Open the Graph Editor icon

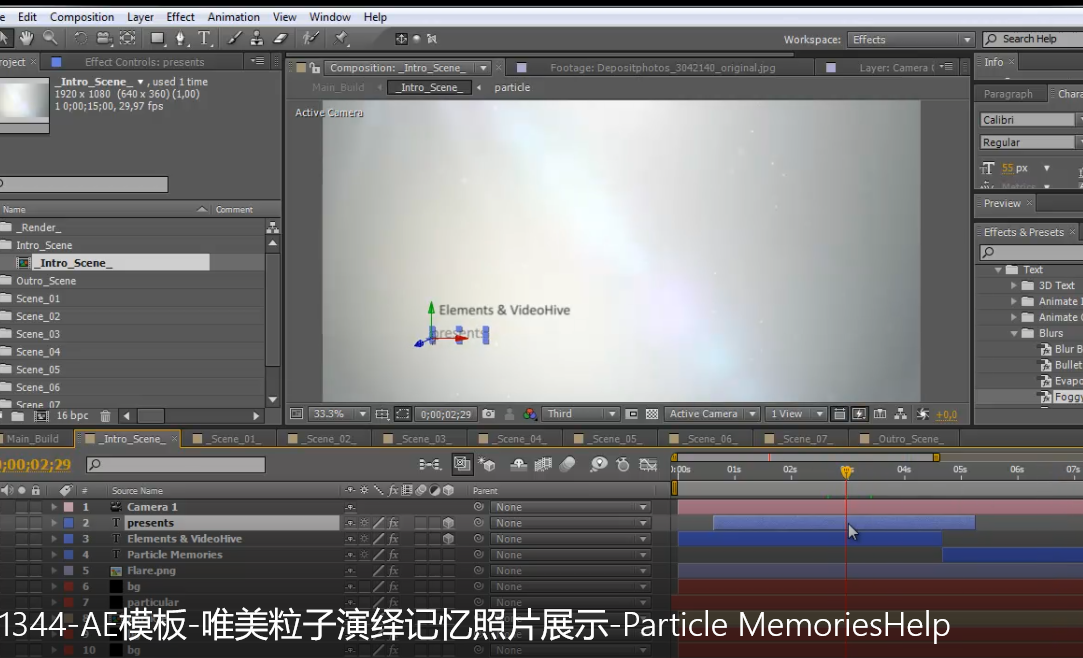pos(648,465)
